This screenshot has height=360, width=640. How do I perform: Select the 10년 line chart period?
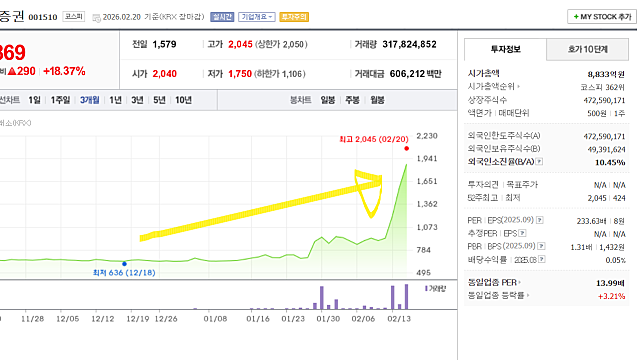pyautogui.click(x=183, y=100)
